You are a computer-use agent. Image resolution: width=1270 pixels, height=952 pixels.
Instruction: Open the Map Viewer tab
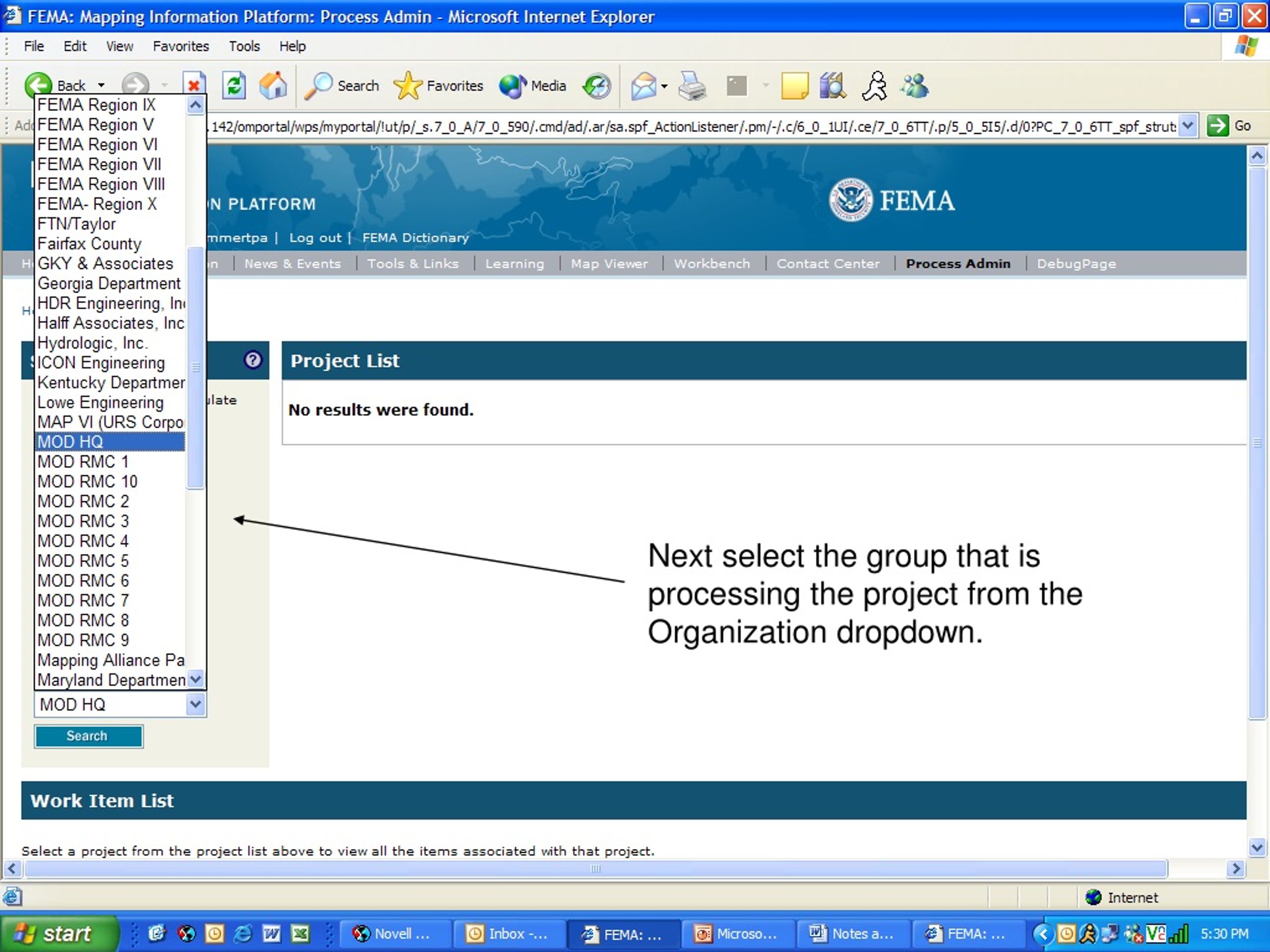coord(609,263)
